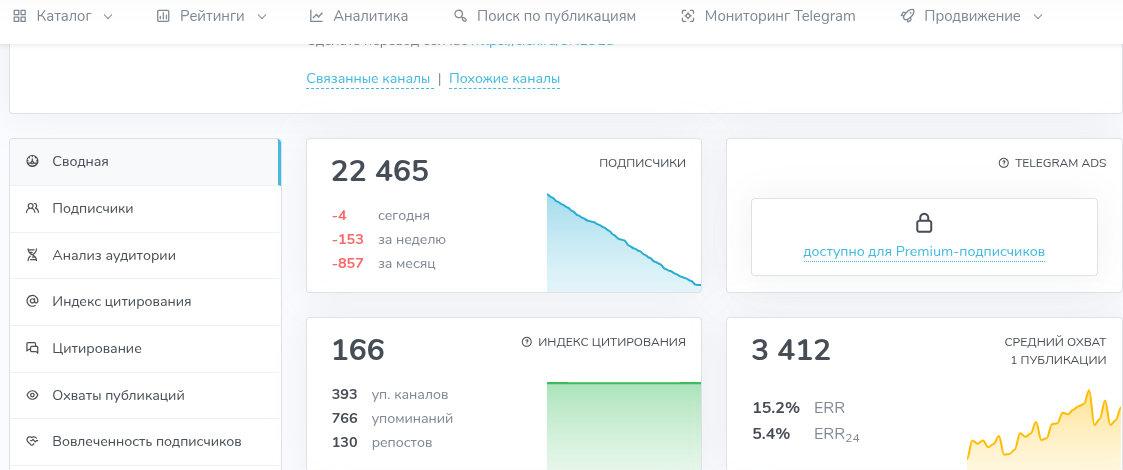Click the -4 сегодня value
This screenshot has width=1123, height=470.
pyautogui.click(x=339, y=215)
